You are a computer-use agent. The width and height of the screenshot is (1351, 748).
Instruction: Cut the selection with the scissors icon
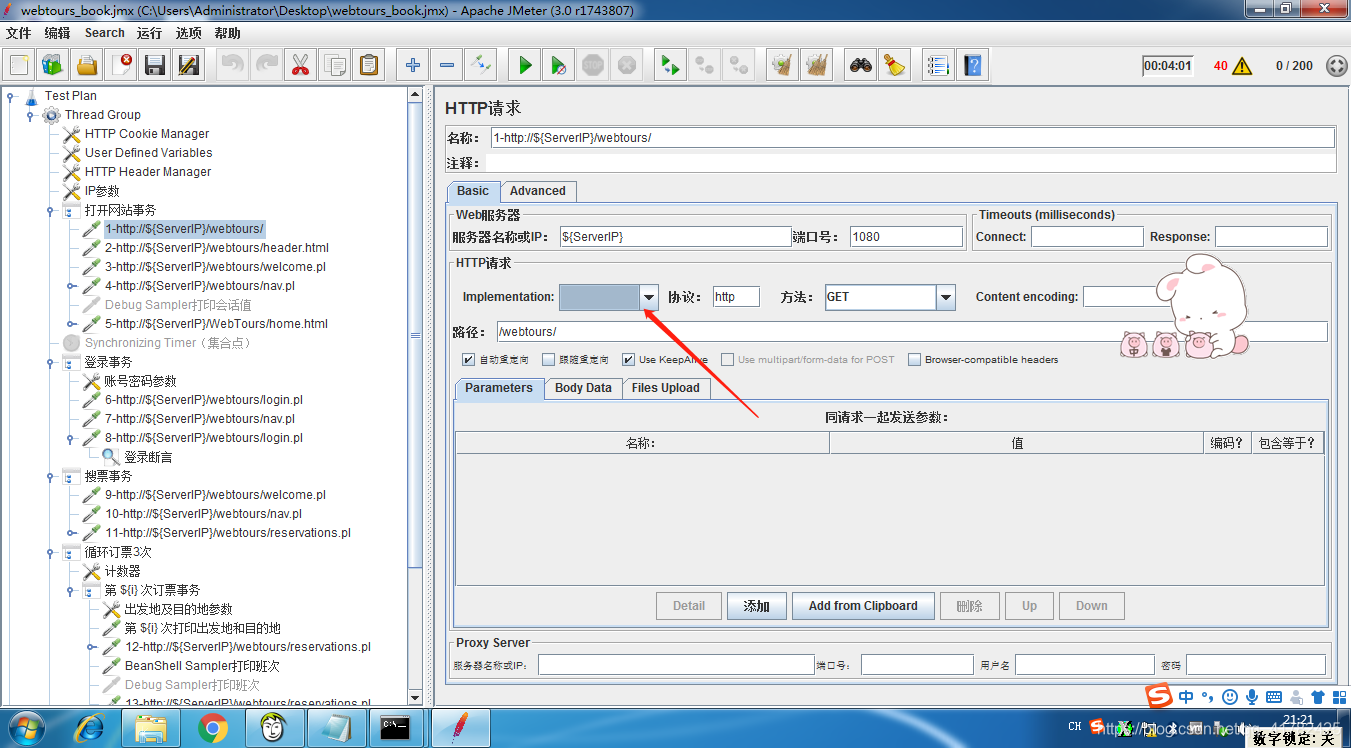[300, 66]
